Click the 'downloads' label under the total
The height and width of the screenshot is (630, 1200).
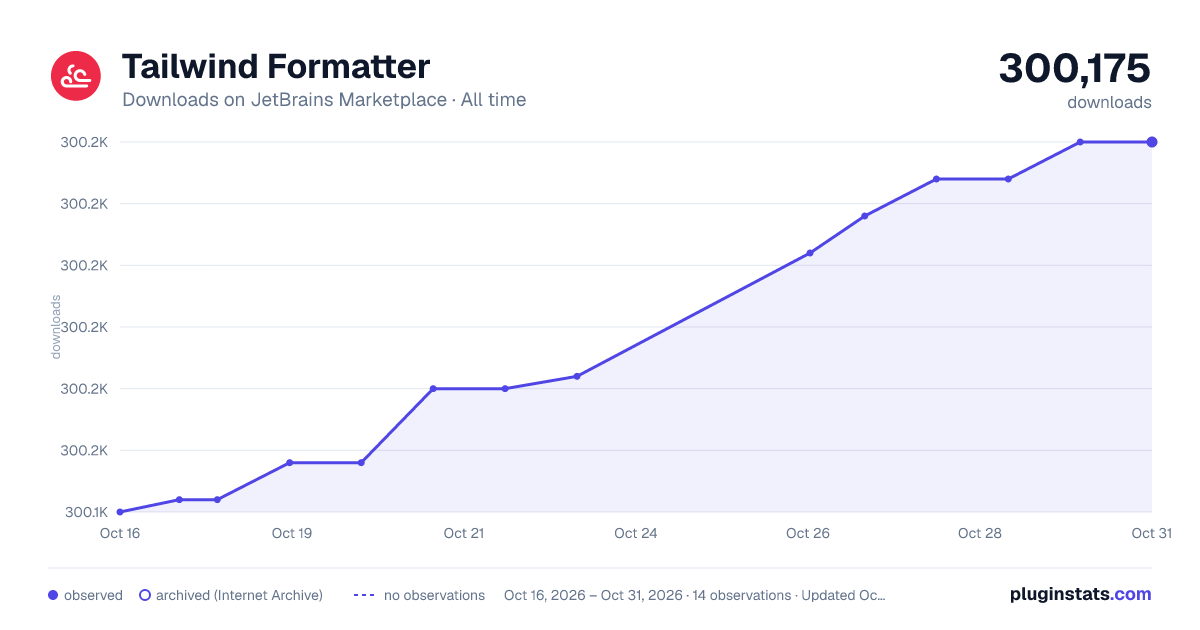click(1109, 102)
